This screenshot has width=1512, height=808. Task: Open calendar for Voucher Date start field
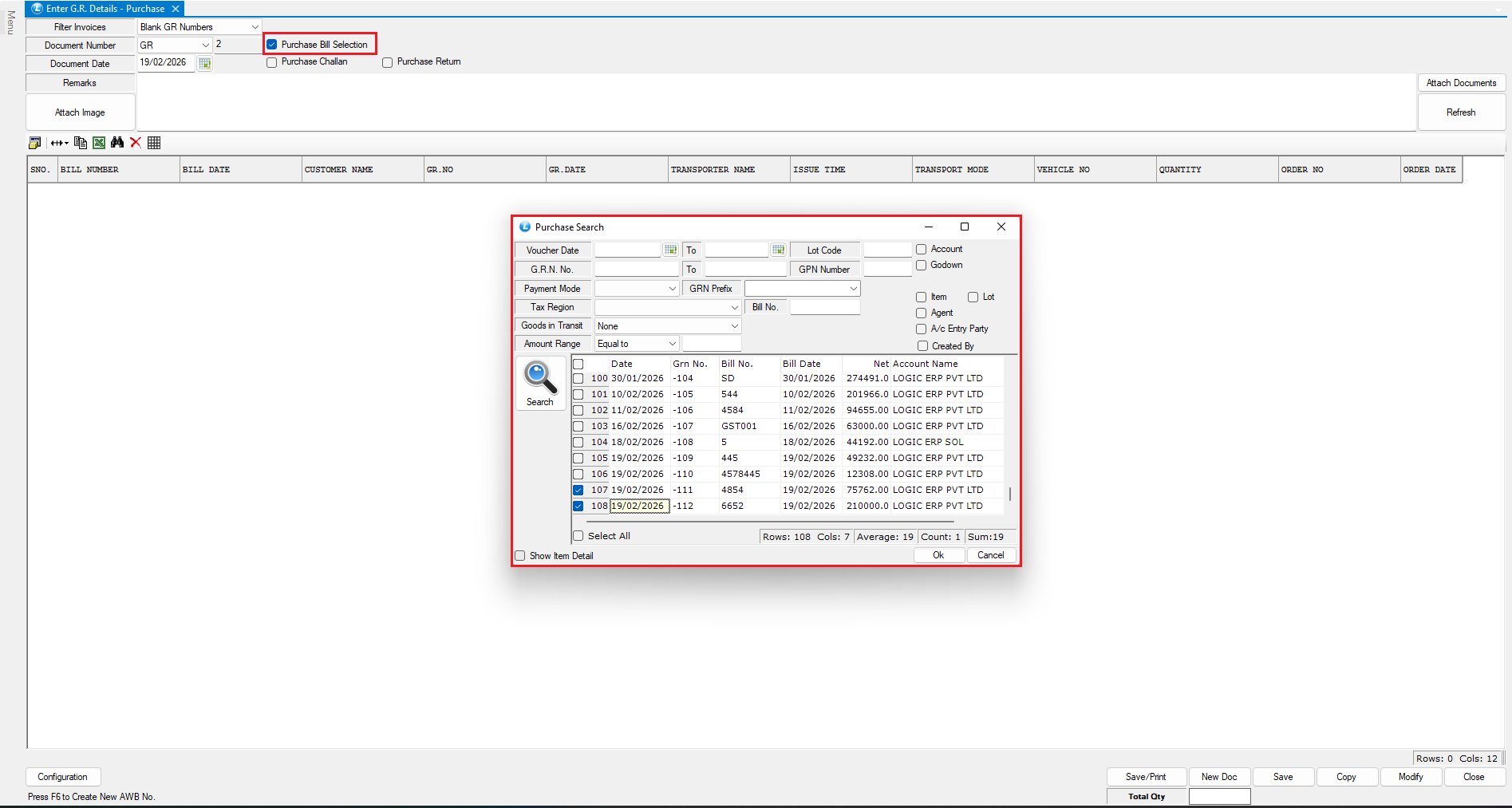670,250
